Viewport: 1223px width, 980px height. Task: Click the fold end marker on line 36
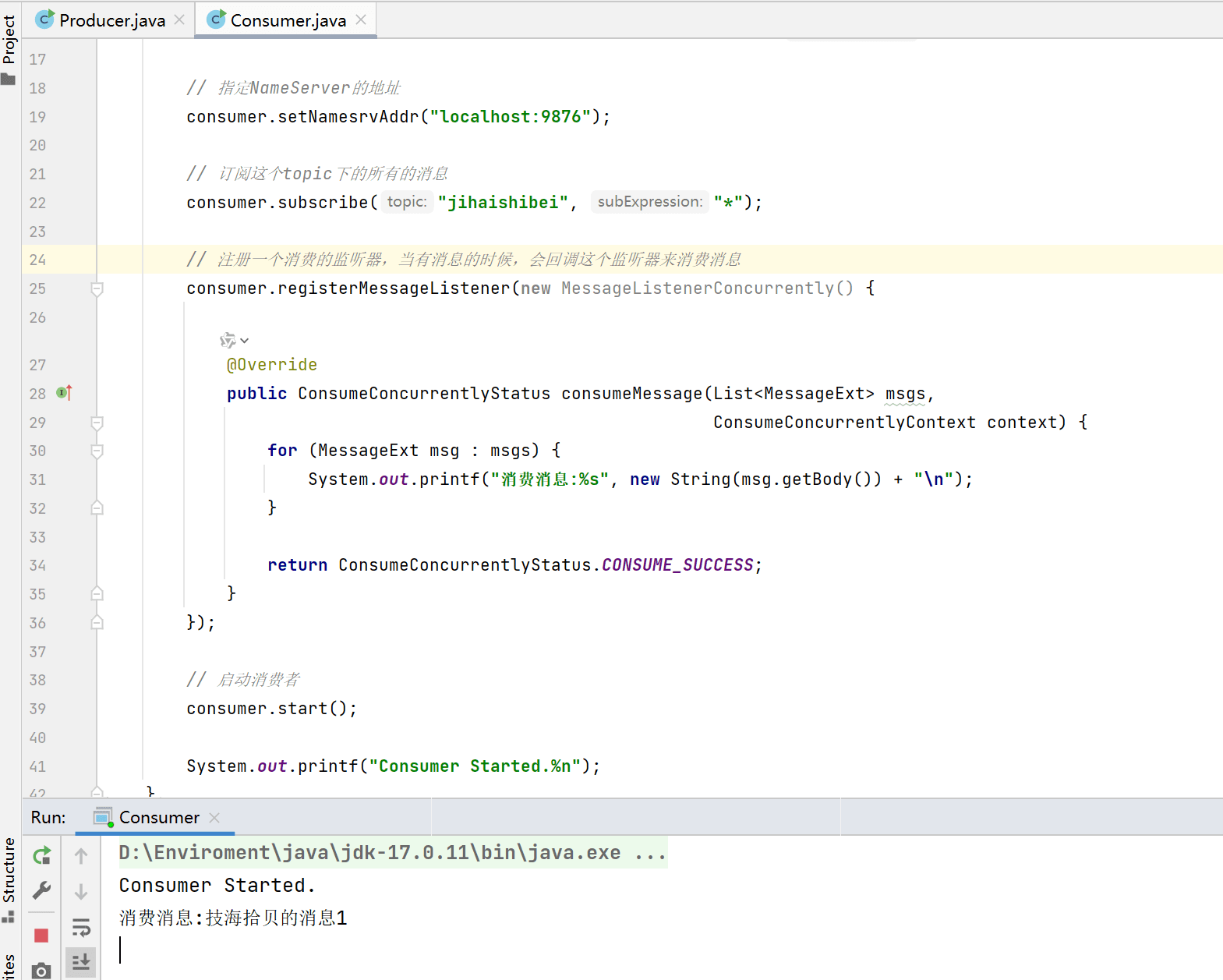[97, 622]
